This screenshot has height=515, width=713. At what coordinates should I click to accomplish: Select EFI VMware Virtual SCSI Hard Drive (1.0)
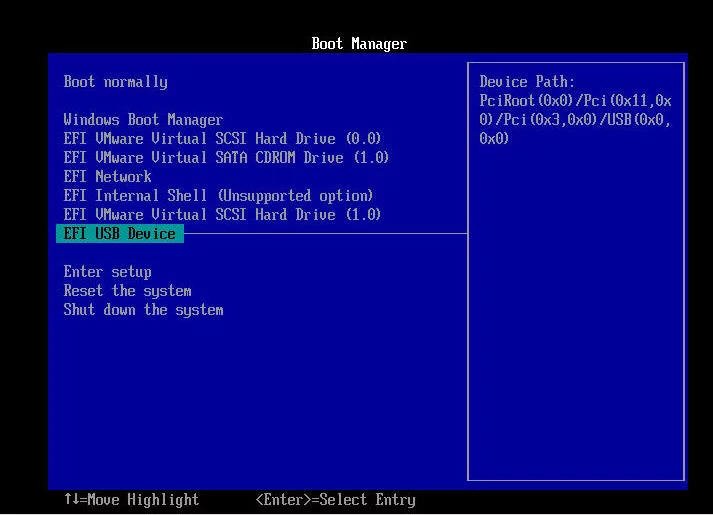pyautogui.click(x=222, y=215)
